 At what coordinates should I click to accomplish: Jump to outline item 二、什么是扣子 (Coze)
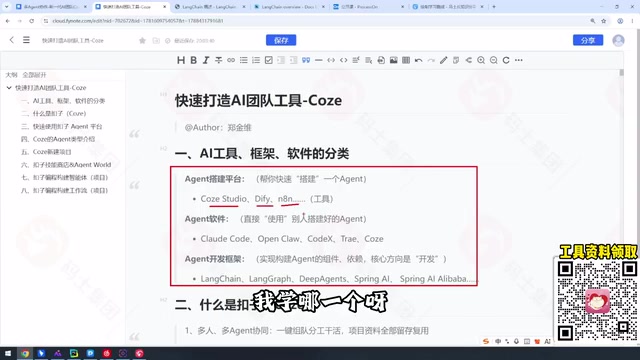tap(53, 113)
